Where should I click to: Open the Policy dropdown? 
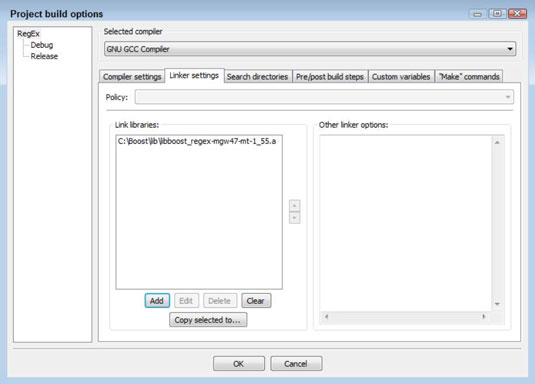(x=324, y=97)
